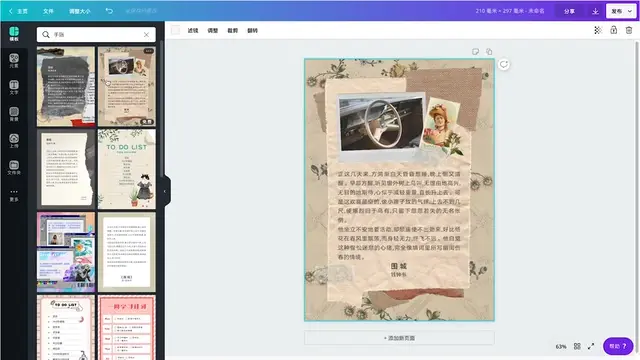
Task: Open the purple 帮助 help button
Action: 618,346
